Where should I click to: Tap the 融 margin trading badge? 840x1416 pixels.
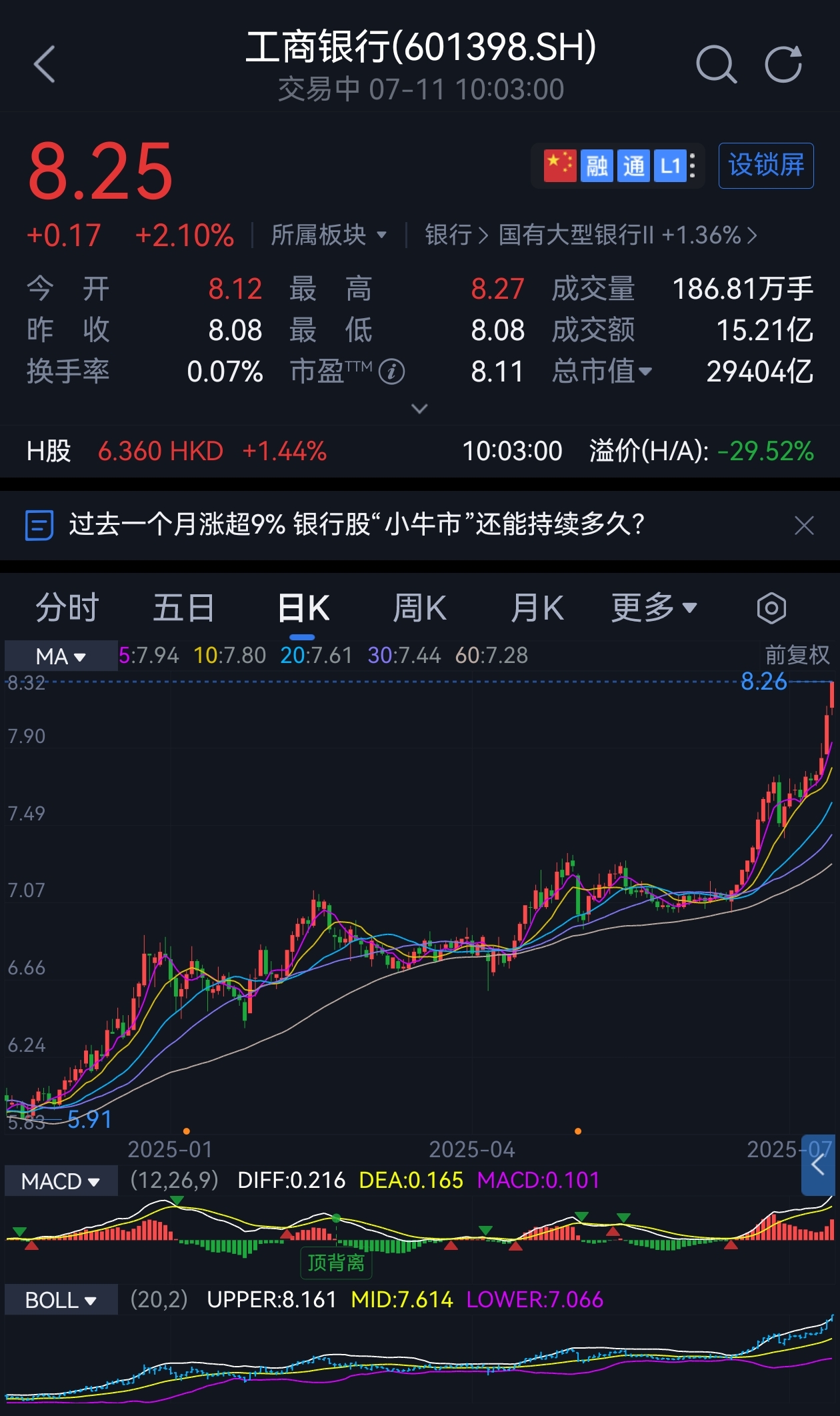tap(597, 165)
